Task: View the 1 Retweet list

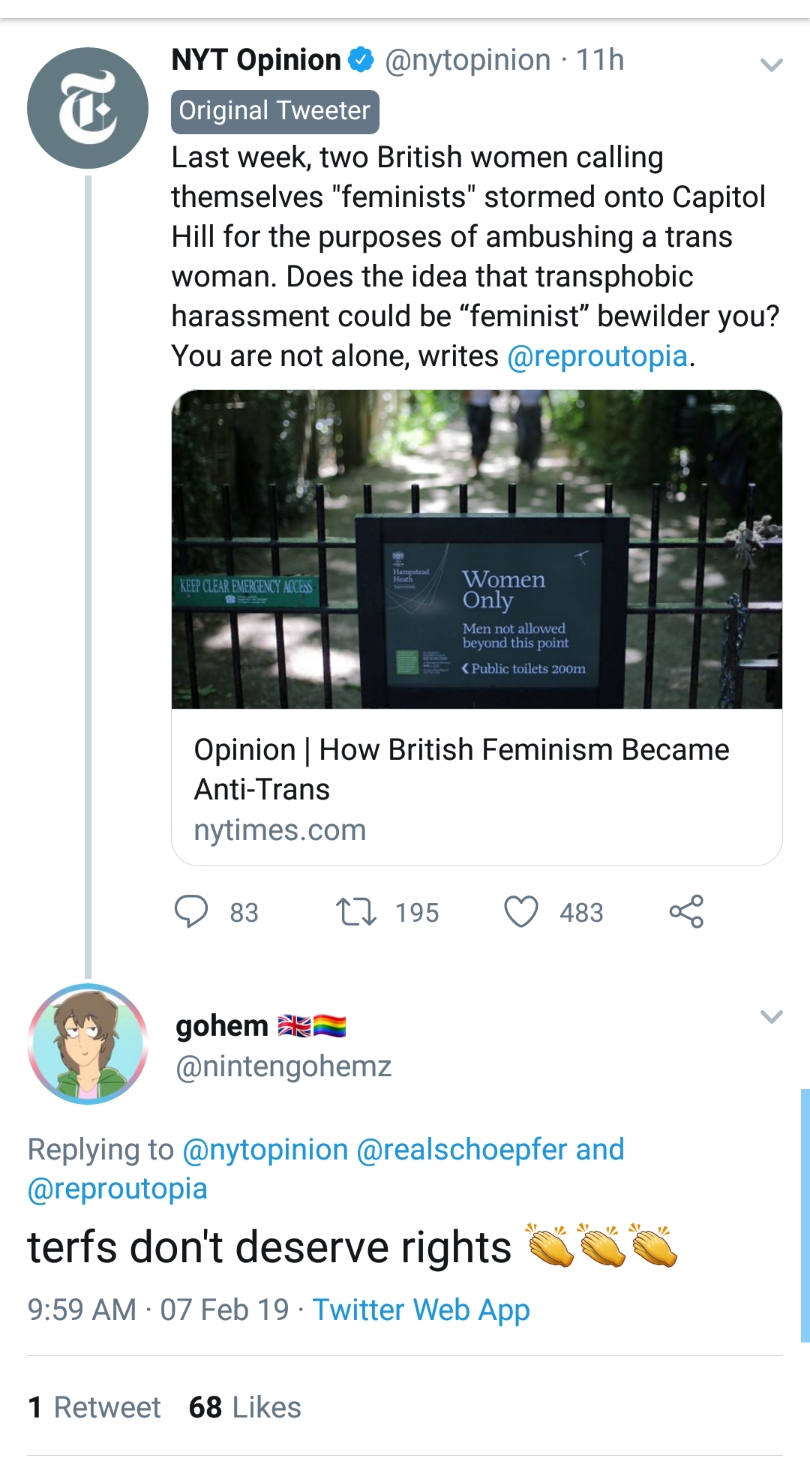Action: click(94, 1407)
